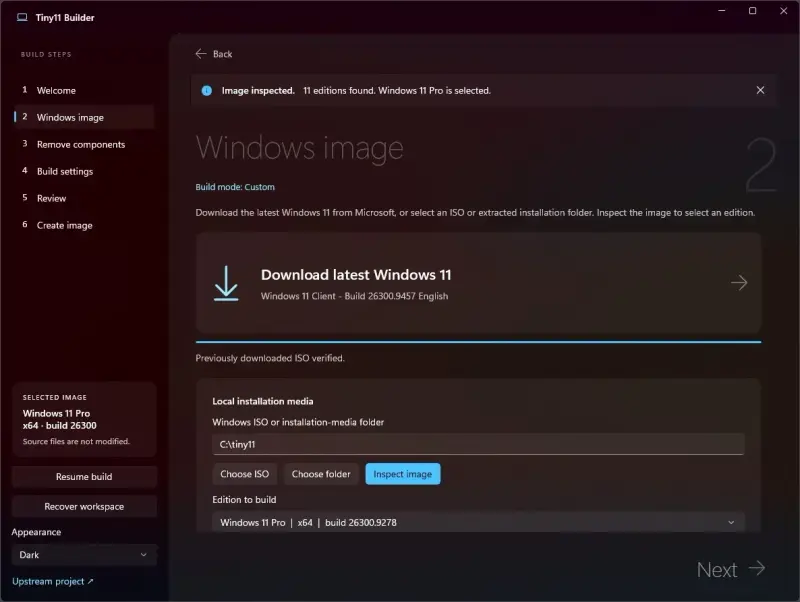Go to the Build settings step
The height and width of the screenshot is (602, 800).
(84, 171)
